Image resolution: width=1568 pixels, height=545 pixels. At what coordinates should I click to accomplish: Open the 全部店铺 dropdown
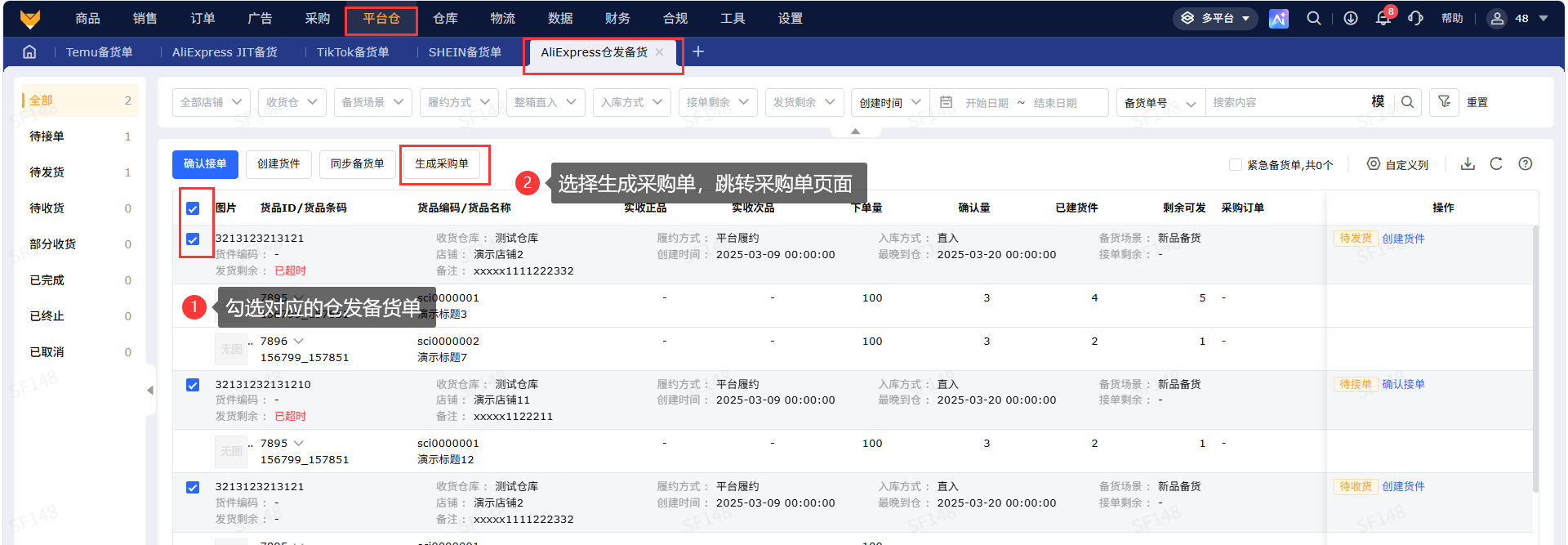[x=211, y=102]
